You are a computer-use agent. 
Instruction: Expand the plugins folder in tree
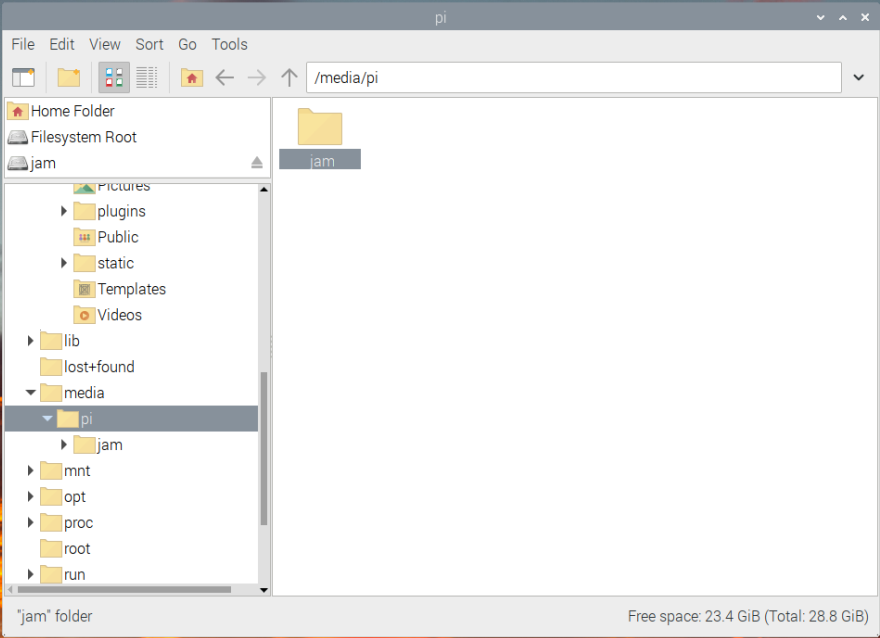tap(64, 211)
